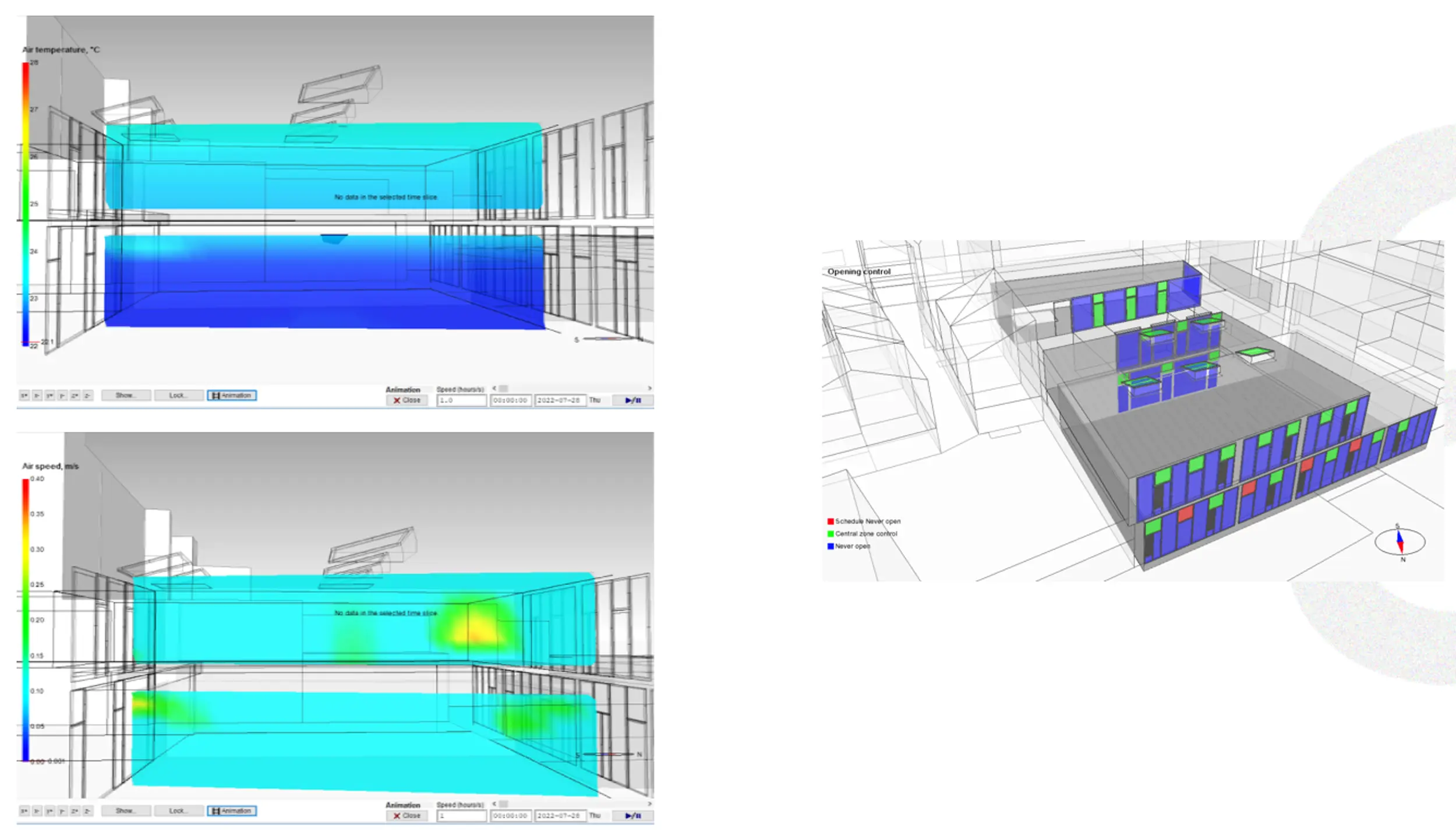Open Lock... options in temperature panel
The width and height of the screenshot is (1456, 835).
click(178, 396)
